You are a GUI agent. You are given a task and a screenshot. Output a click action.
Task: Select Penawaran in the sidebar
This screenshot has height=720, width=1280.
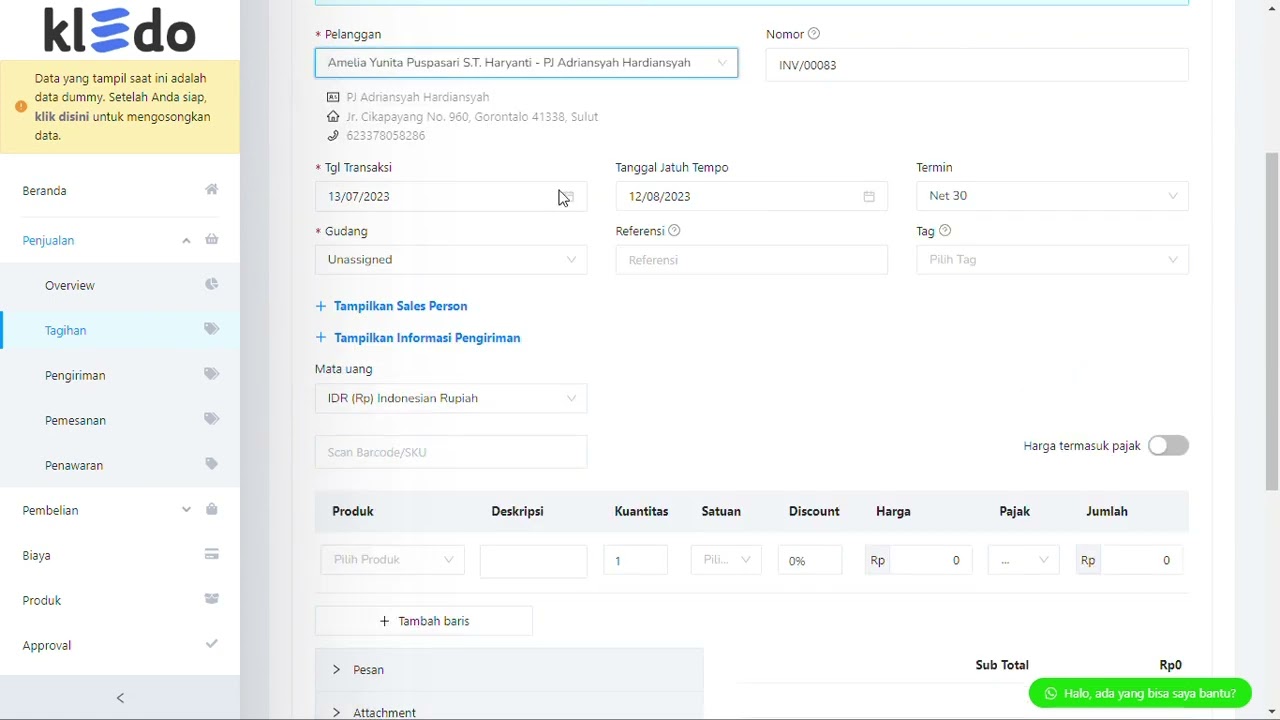coord(74,465)
